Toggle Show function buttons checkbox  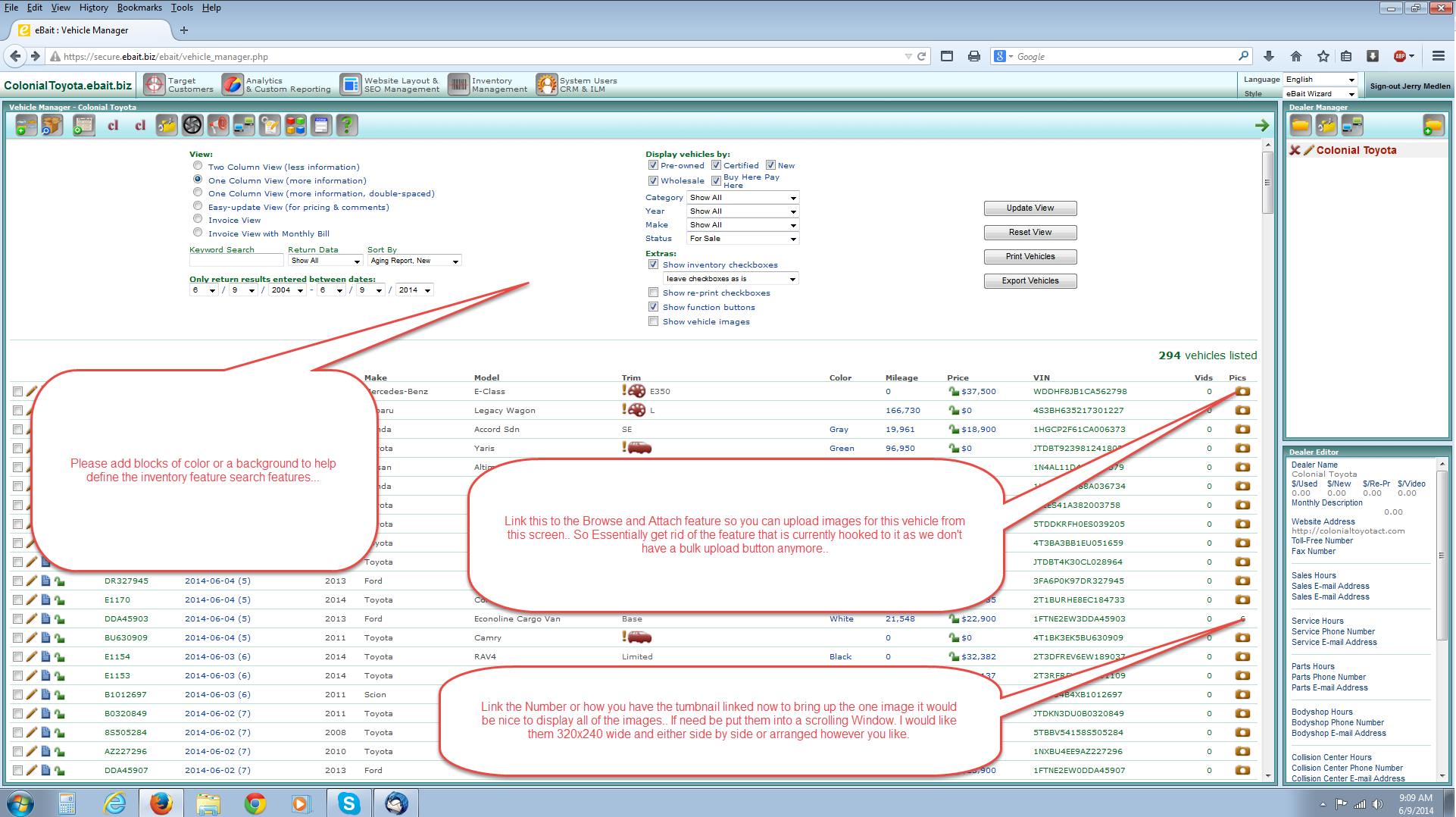[x=653, y=307]
